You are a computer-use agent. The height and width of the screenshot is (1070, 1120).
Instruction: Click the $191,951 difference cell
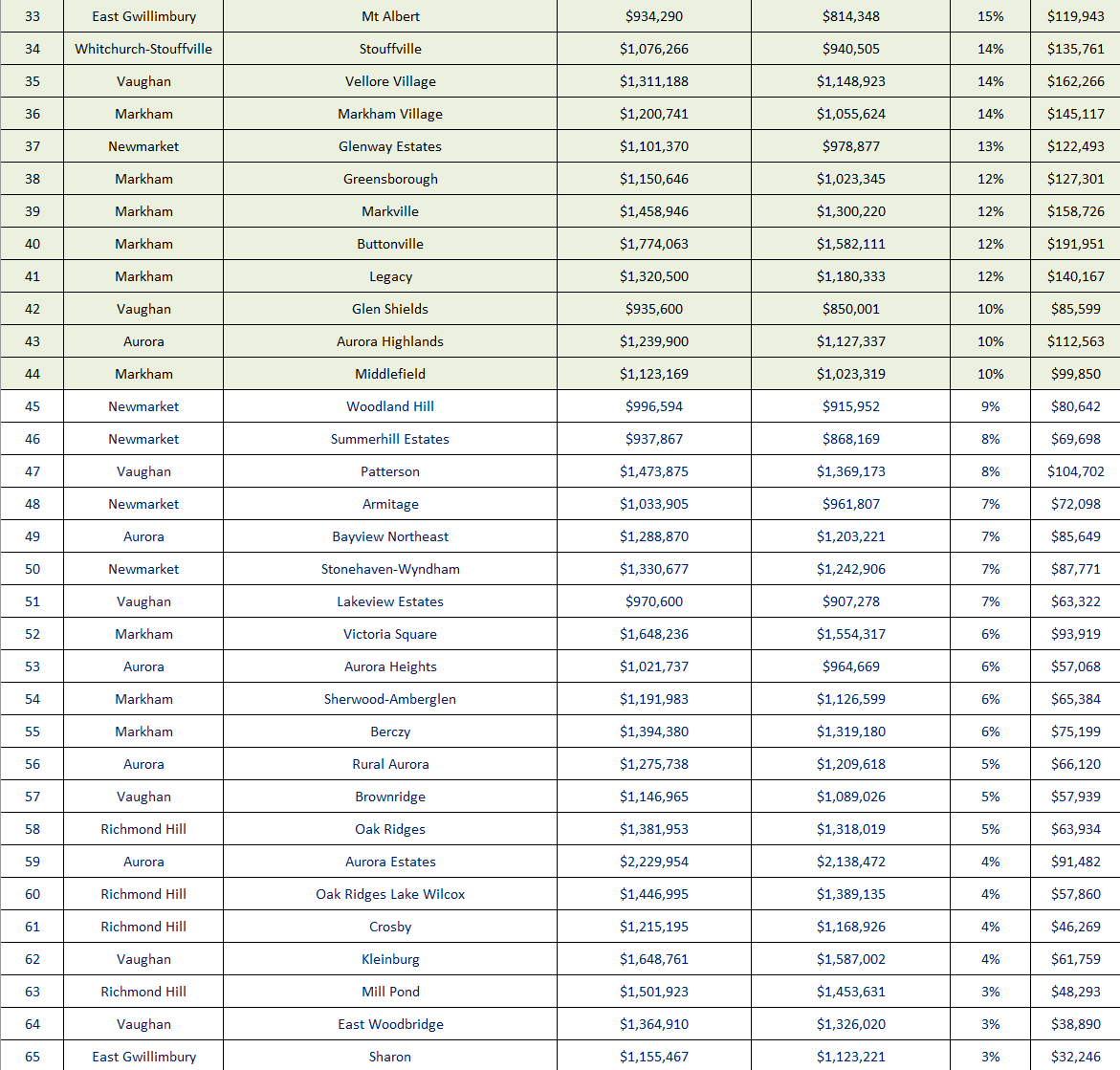coord(1075,244)
